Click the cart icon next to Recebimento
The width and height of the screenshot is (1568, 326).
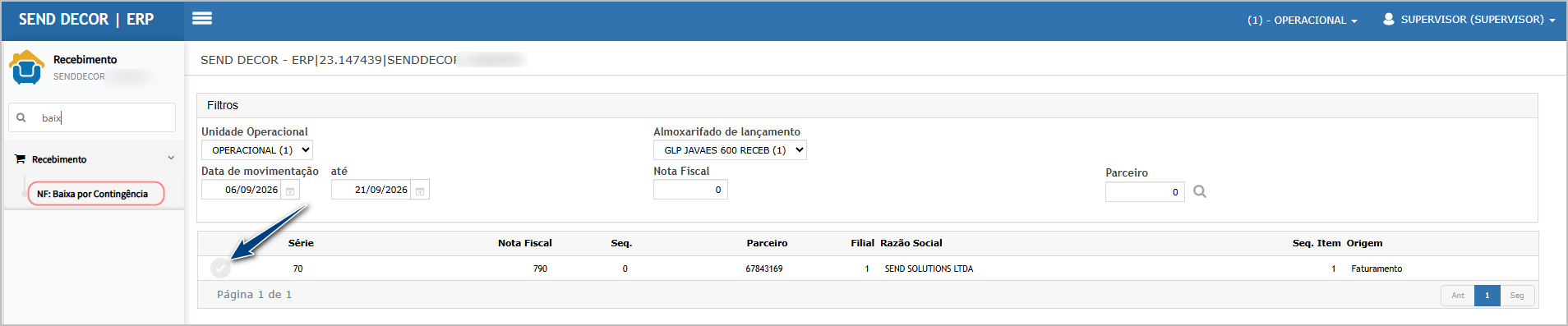(21, 159)
